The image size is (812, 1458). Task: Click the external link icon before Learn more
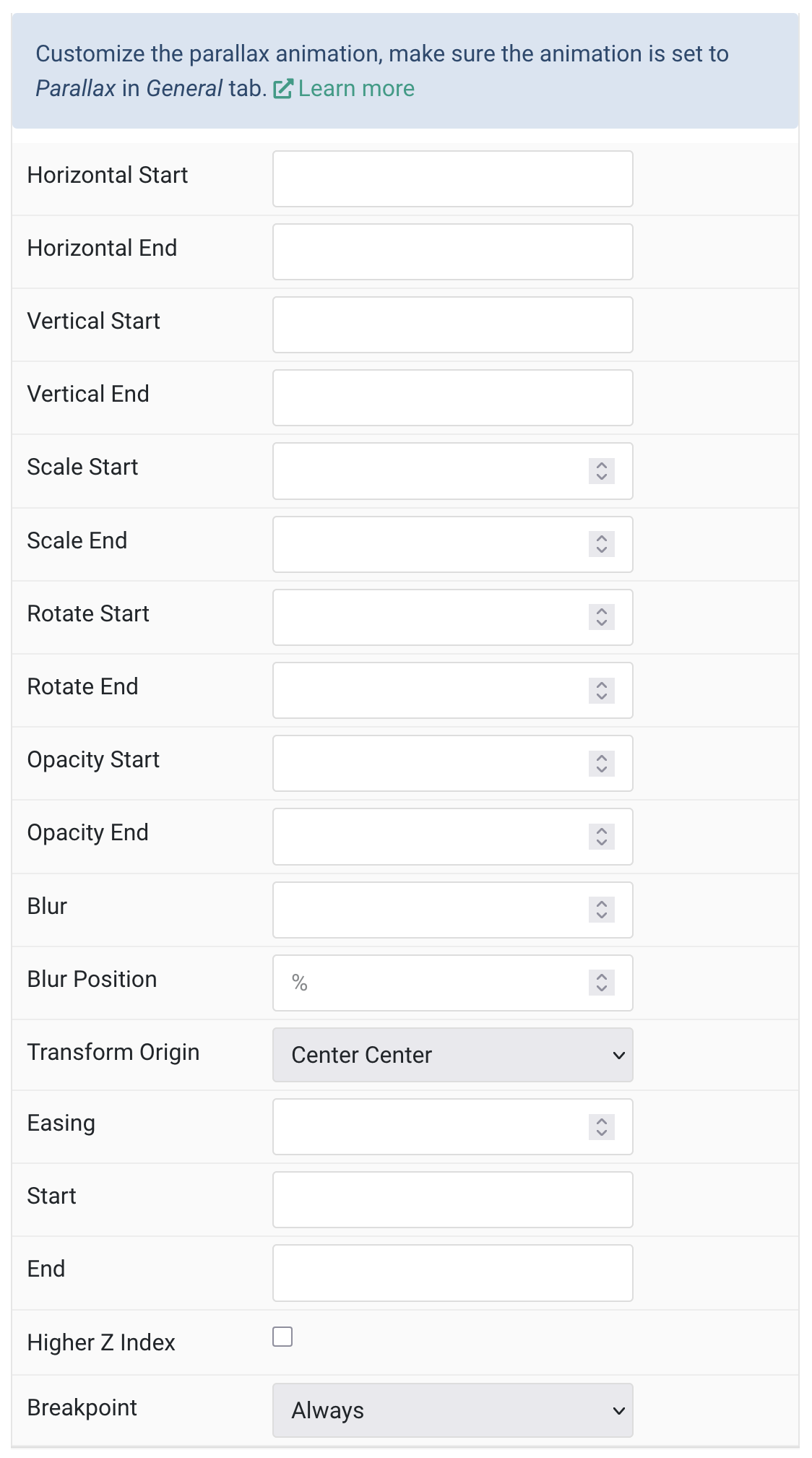(282, 89)
